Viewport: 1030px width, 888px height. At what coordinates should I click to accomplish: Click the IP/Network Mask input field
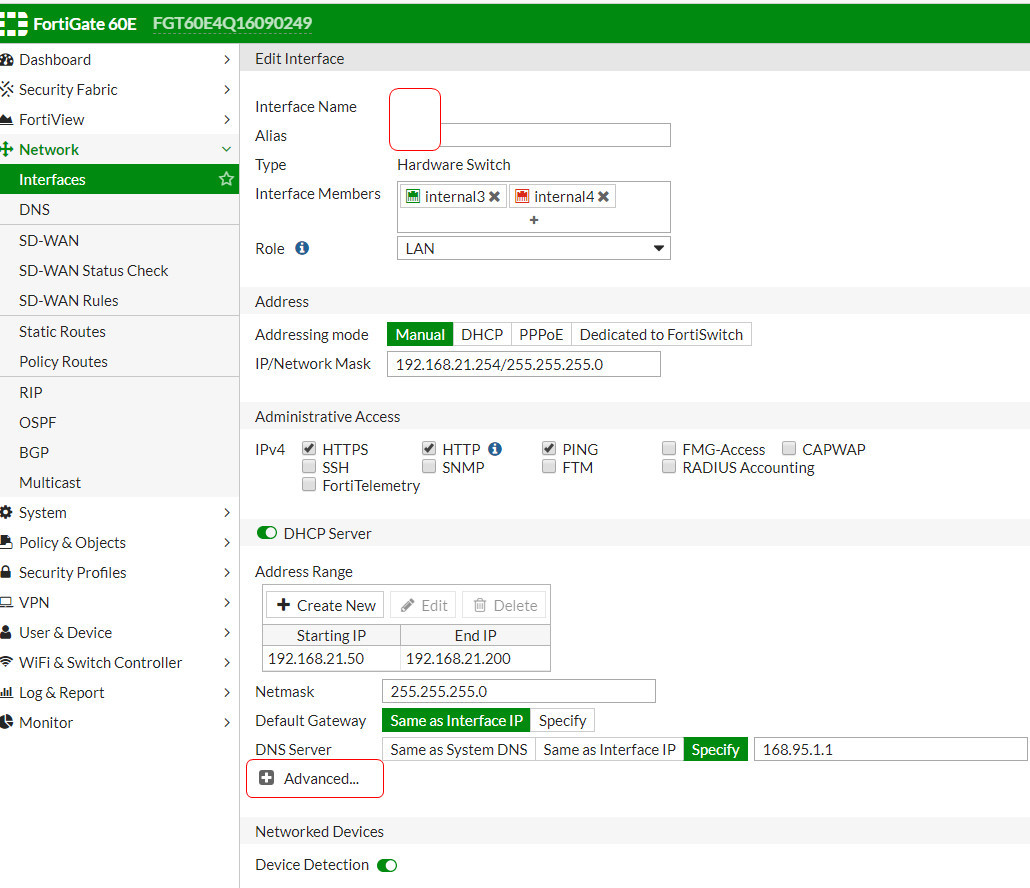click(x=523, y=364)
